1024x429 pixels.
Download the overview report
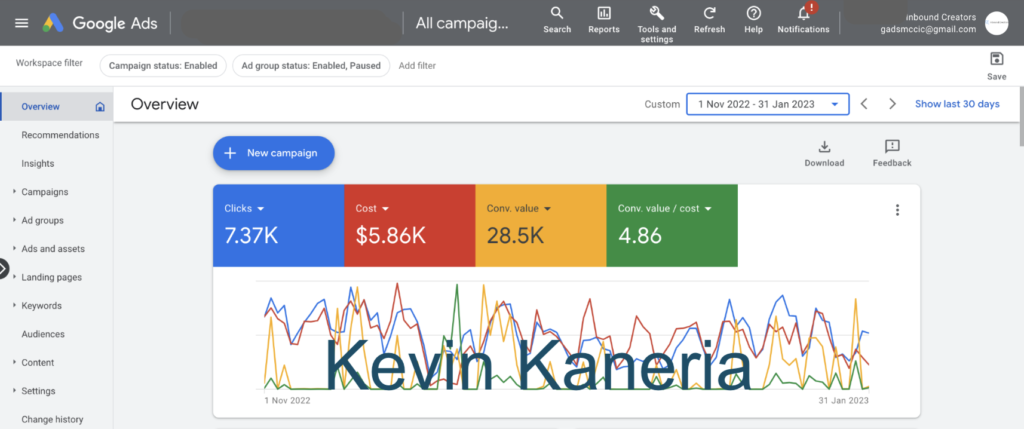tap(824, 153)
